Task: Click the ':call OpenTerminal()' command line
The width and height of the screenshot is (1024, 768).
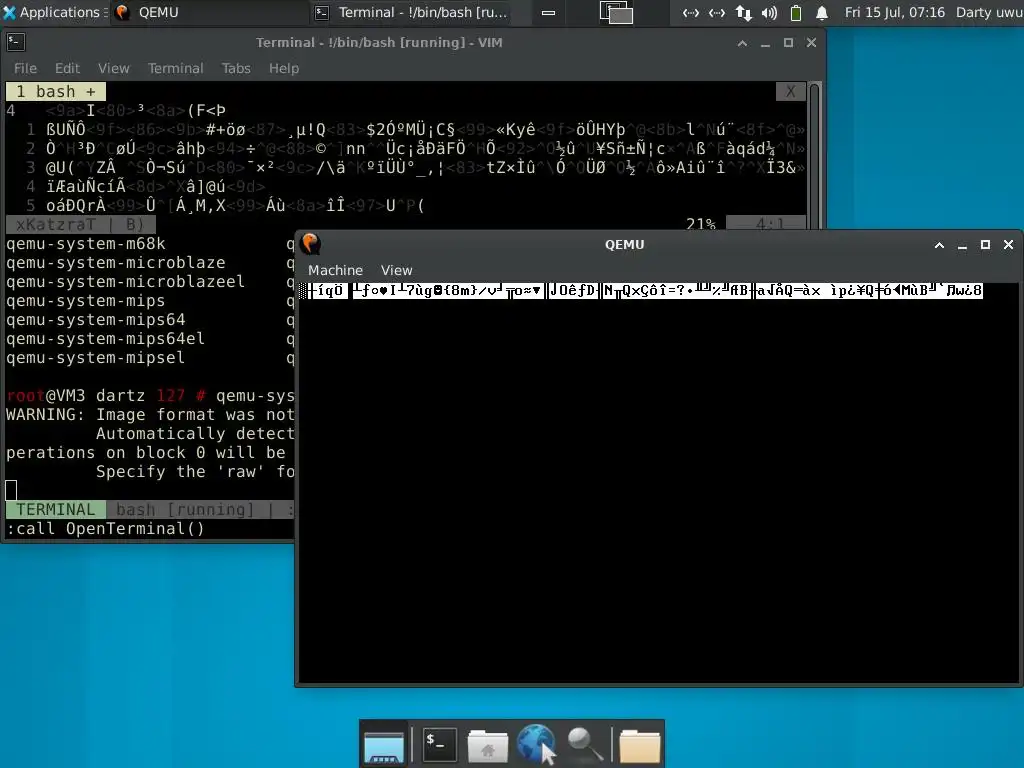Action: pos(105,528)
